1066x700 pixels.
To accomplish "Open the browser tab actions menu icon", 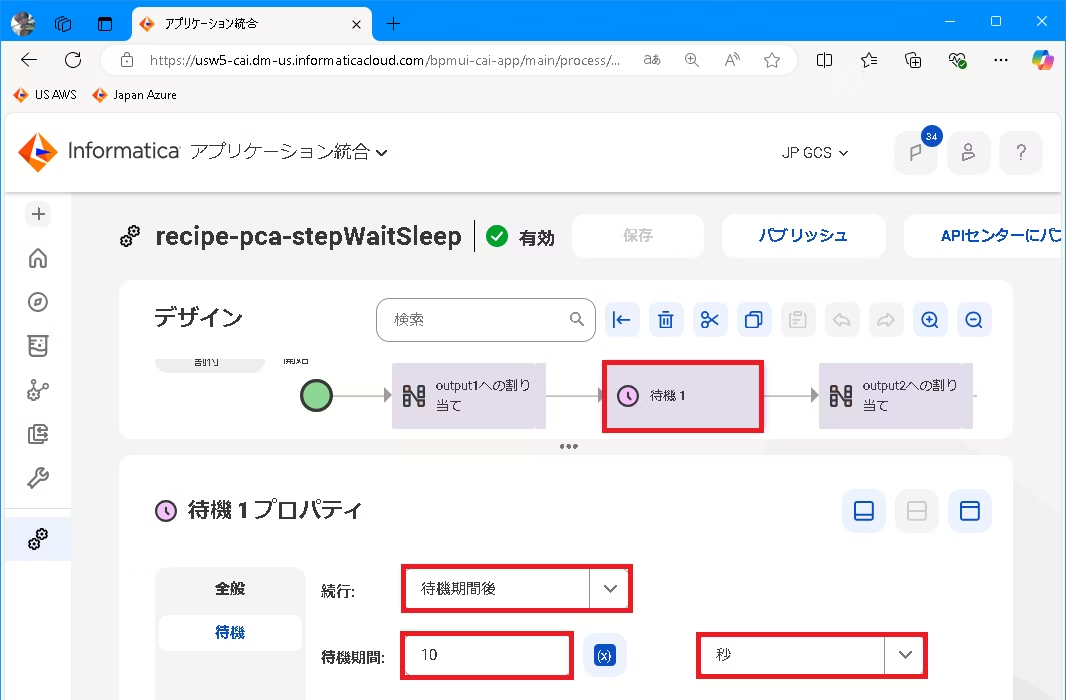I will click(x=105, y=24).
